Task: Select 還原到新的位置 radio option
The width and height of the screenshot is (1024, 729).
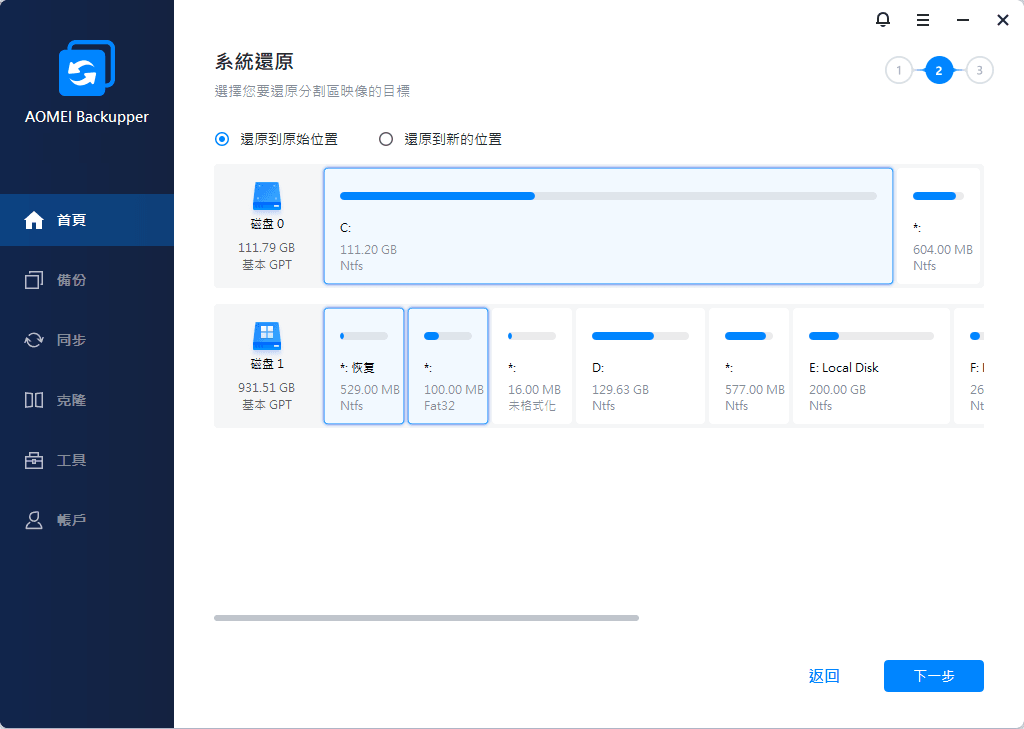Action: pyautogui.click(x=440, y=139)
